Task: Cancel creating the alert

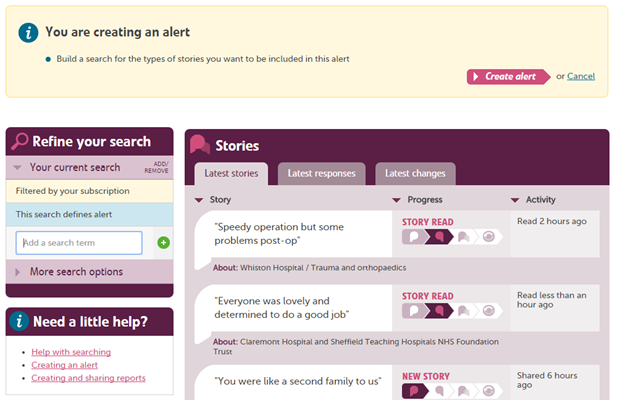Action: pyautogui.click(x=581, y=76)
